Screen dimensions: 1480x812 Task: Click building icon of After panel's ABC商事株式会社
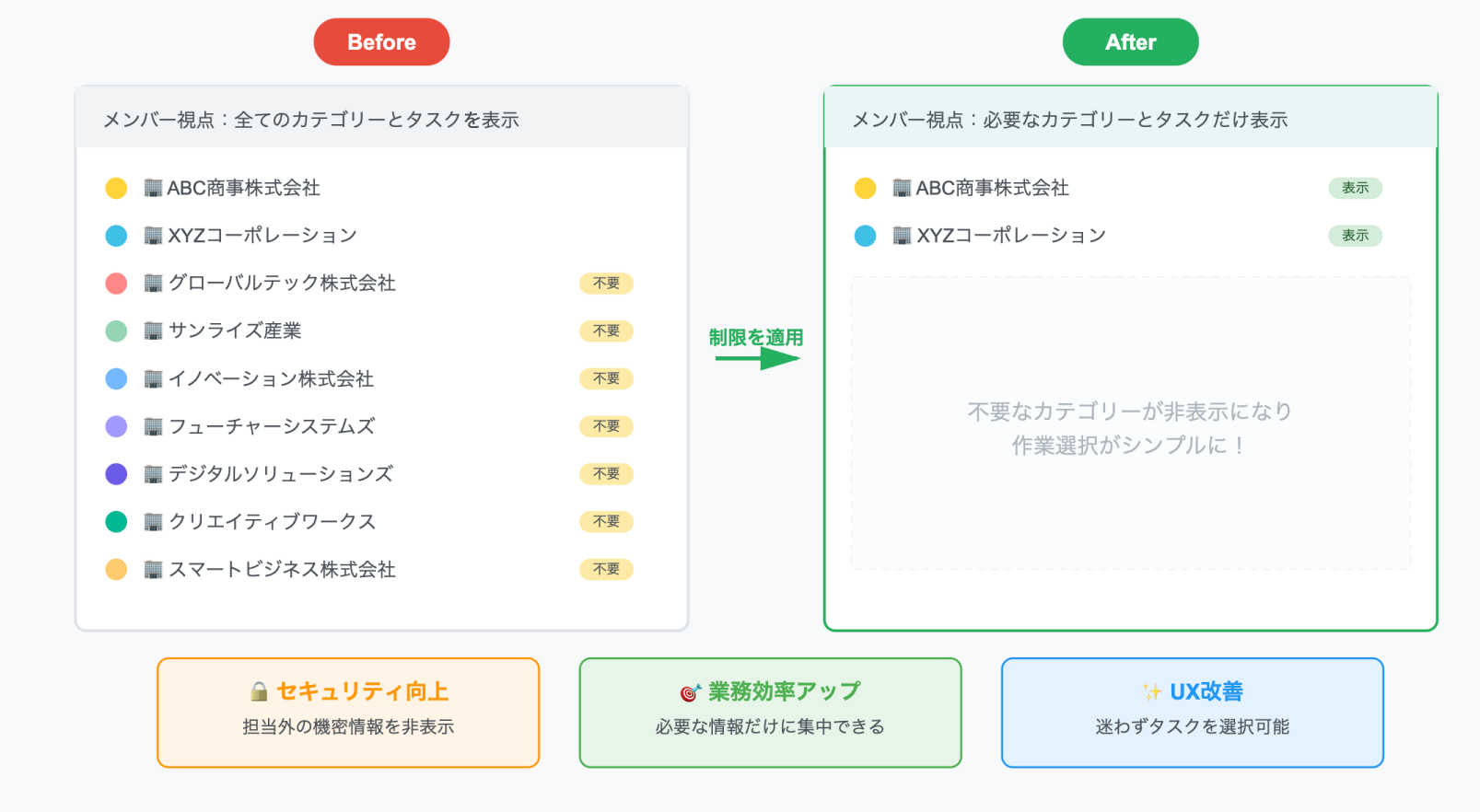tap(902, 189)
